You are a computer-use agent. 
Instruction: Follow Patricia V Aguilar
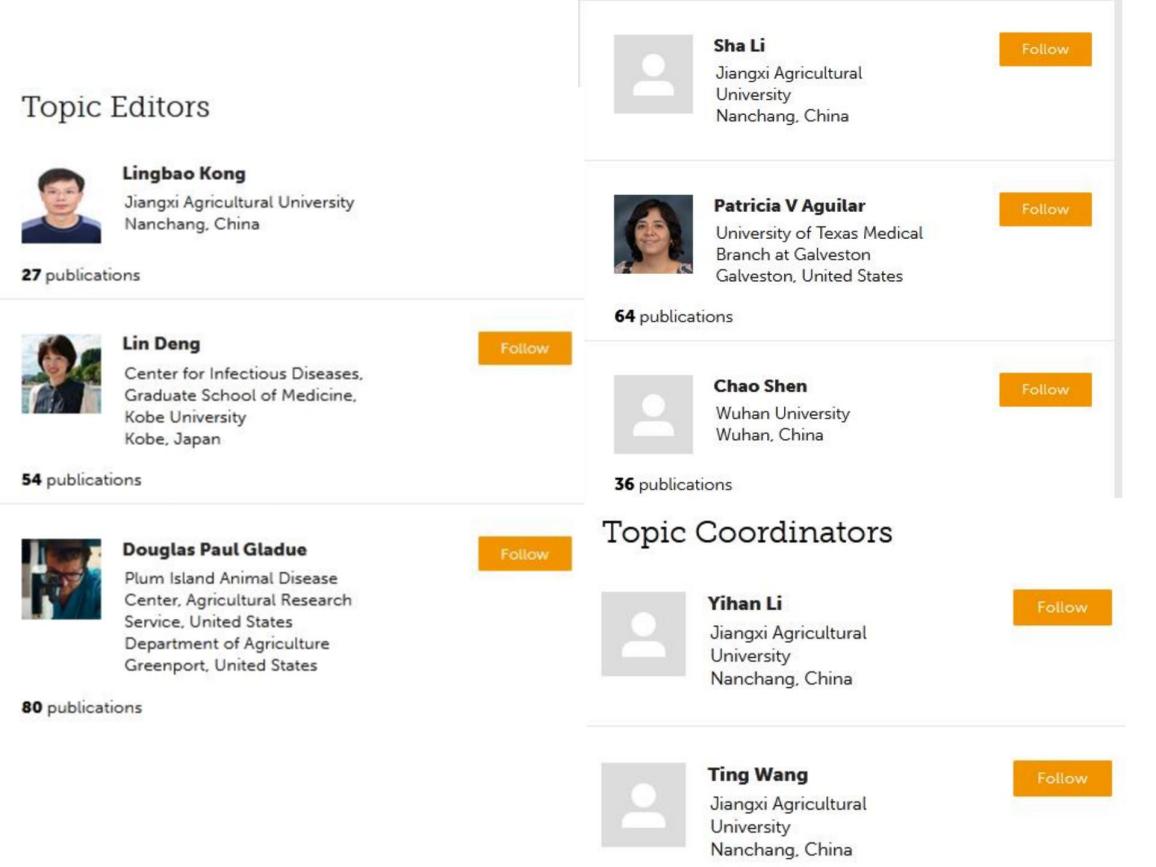1045,209
